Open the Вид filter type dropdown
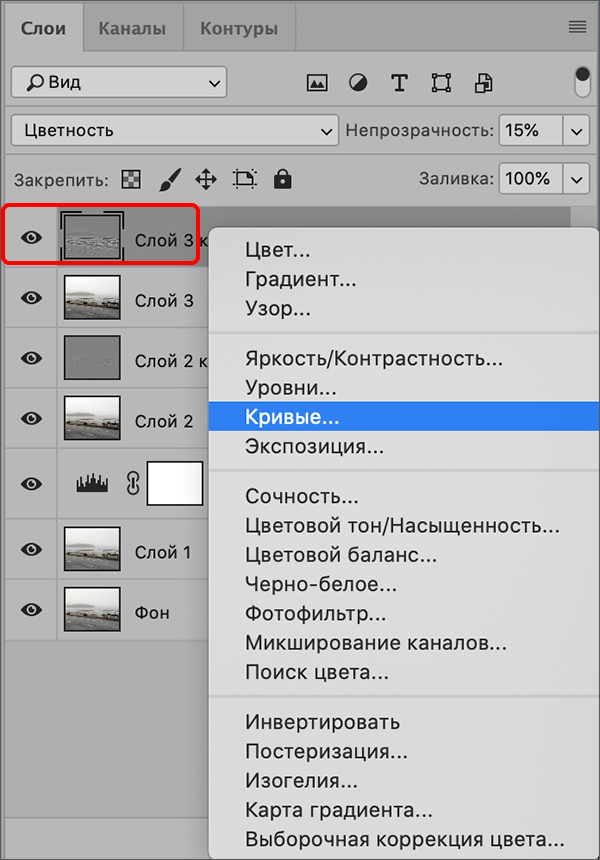This screenshot has height=860, width=600. 119,82
